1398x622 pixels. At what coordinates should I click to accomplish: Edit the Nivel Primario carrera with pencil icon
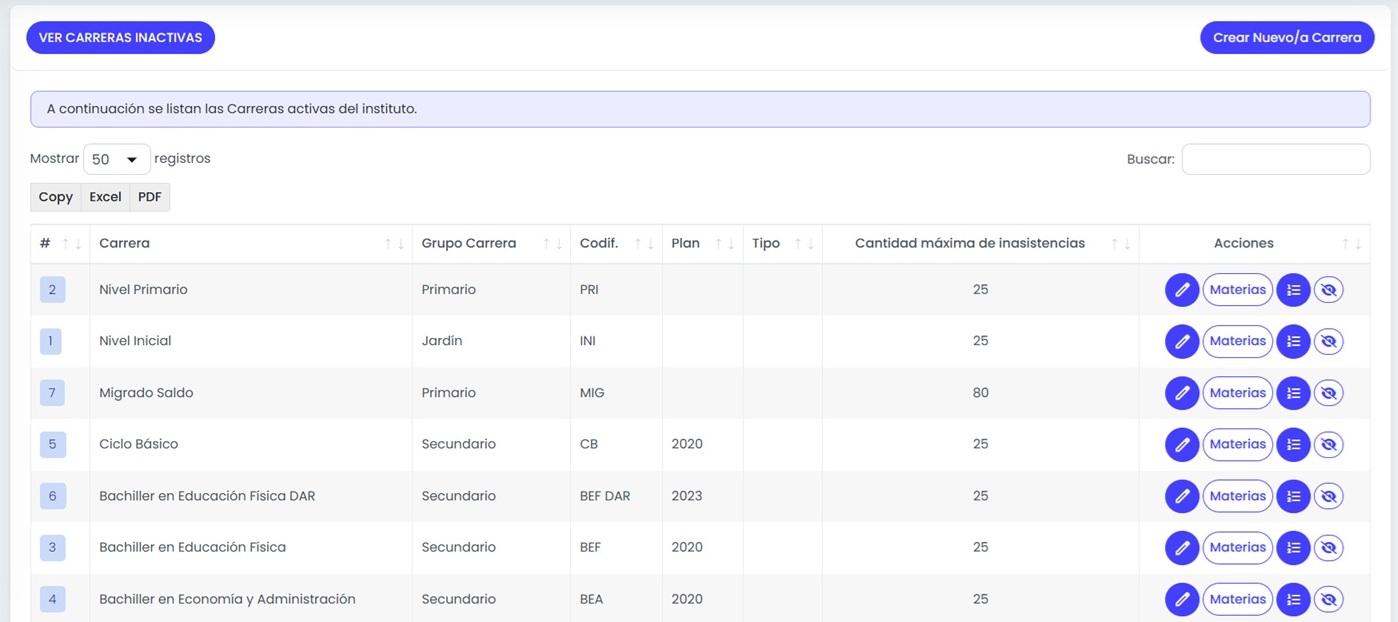(x=1182, y=290)
